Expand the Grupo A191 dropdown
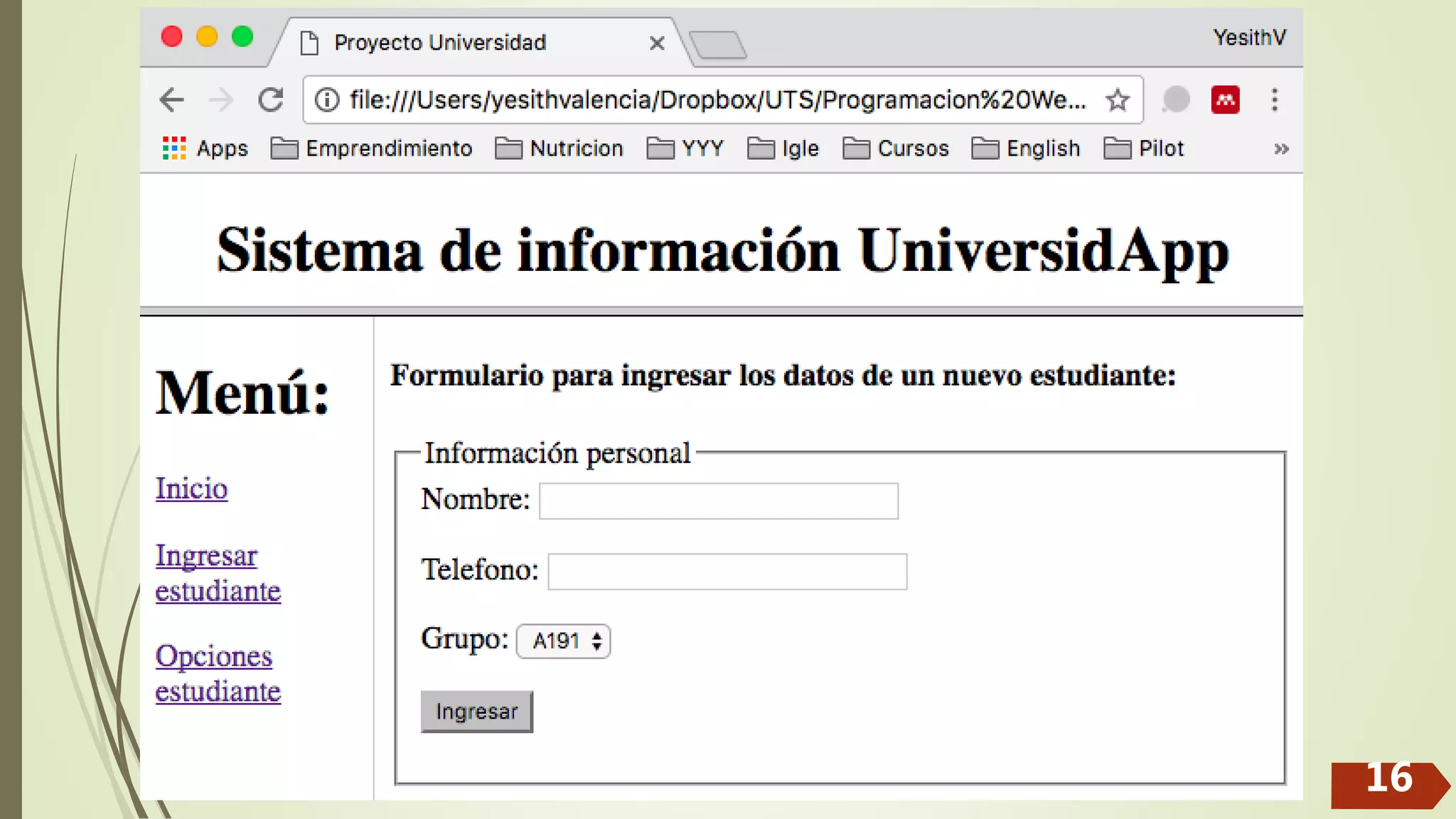 click(563, 641)
